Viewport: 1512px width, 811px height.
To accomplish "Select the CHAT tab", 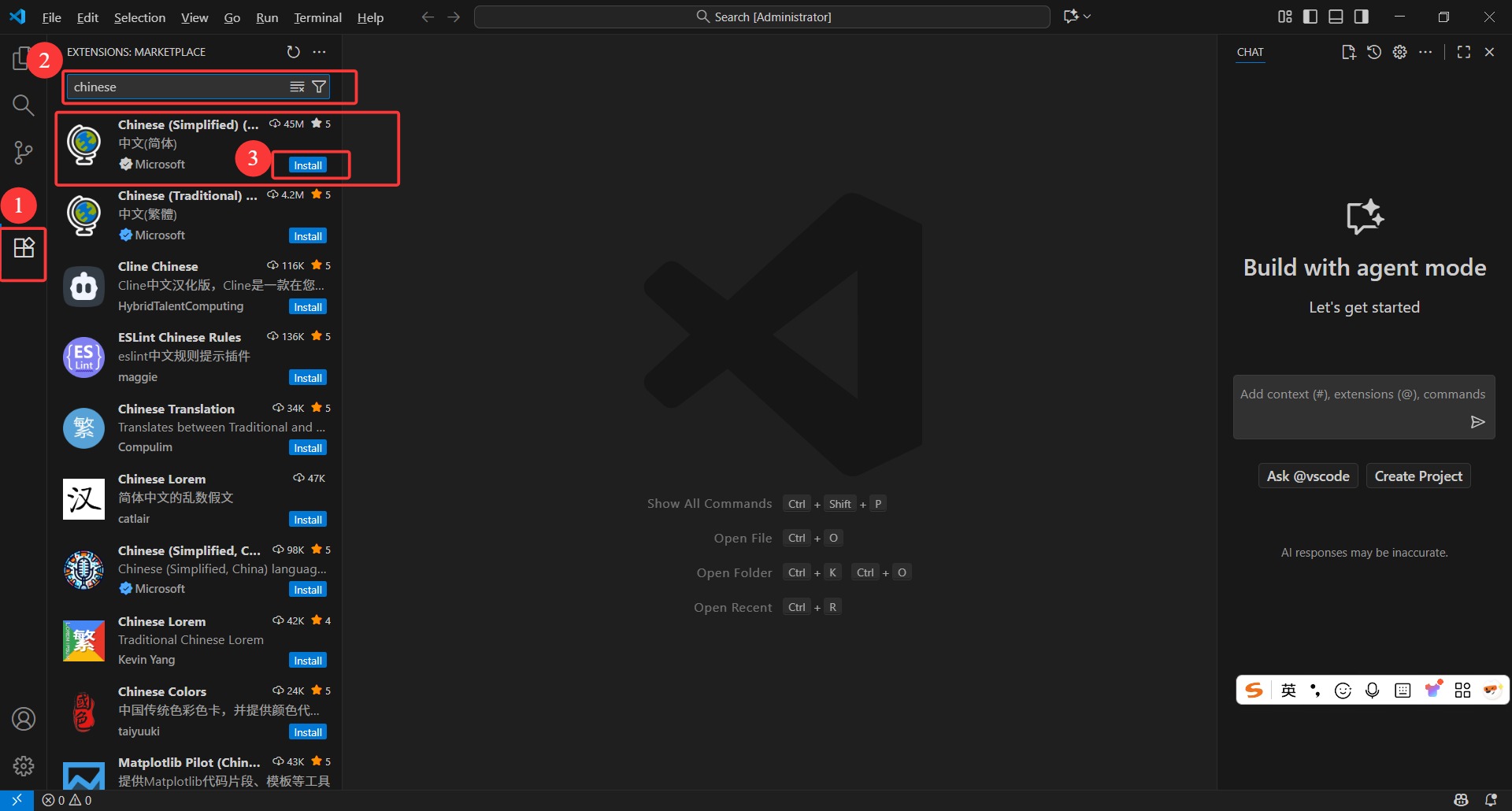I will click(x=1250, y=52).
